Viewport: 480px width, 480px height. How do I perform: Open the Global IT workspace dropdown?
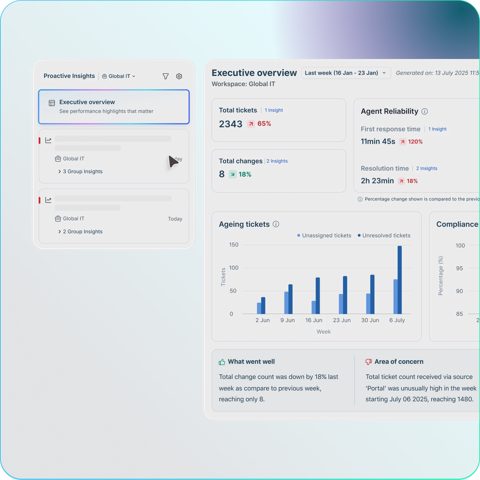point(119,76)
